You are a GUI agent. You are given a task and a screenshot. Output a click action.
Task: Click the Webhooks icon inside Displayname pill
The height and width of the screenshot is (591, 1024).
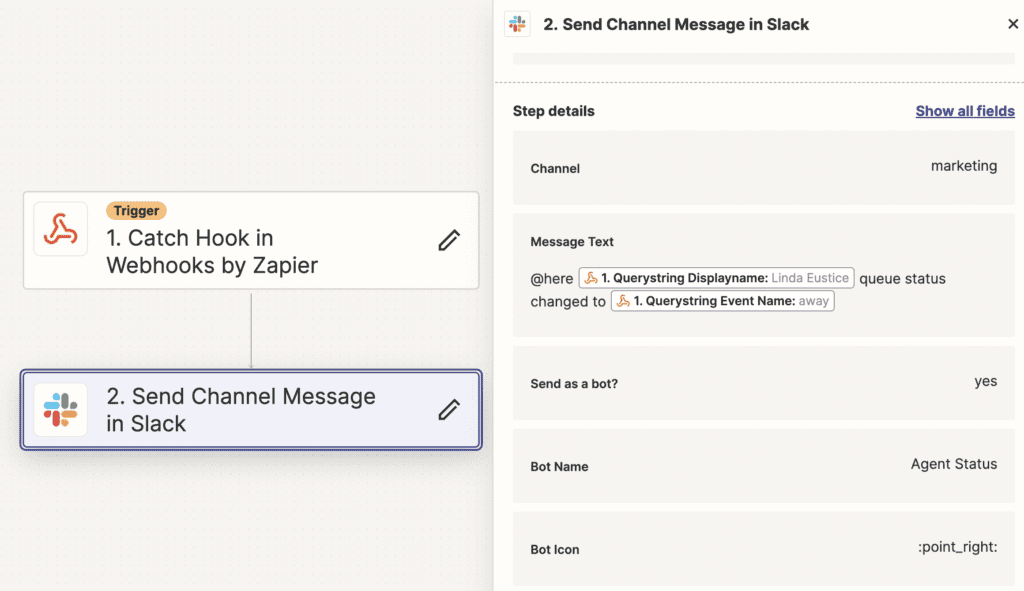[590, 278]
